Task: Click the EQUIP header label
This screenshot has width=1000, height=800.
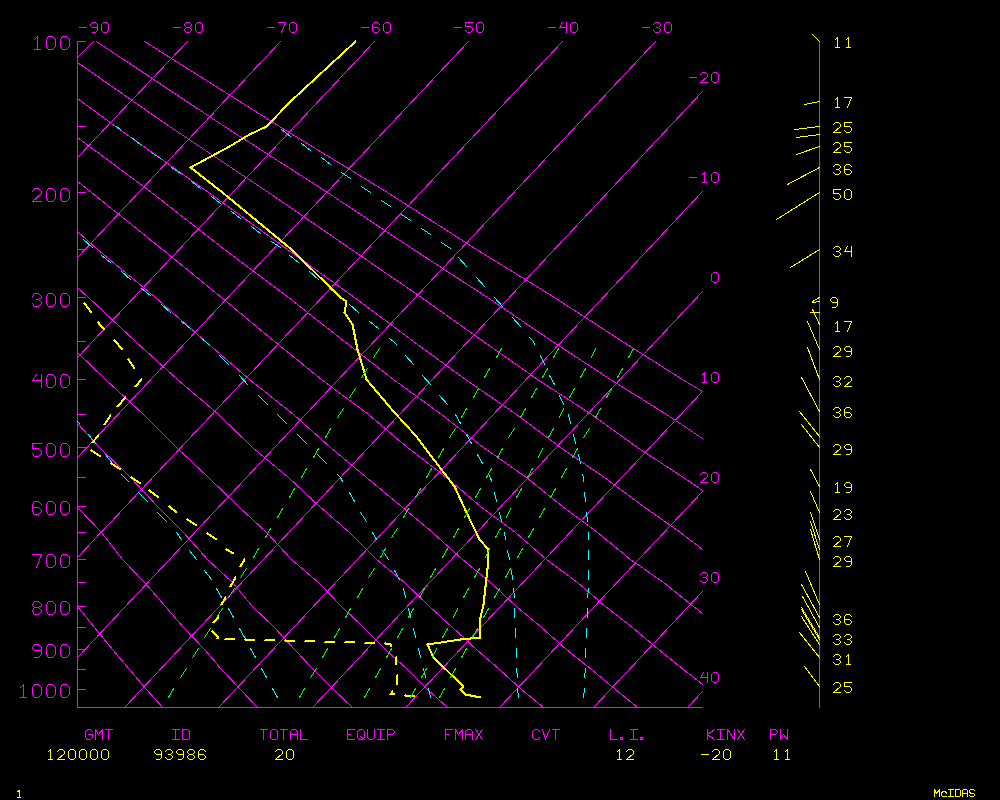Action: 371,735
